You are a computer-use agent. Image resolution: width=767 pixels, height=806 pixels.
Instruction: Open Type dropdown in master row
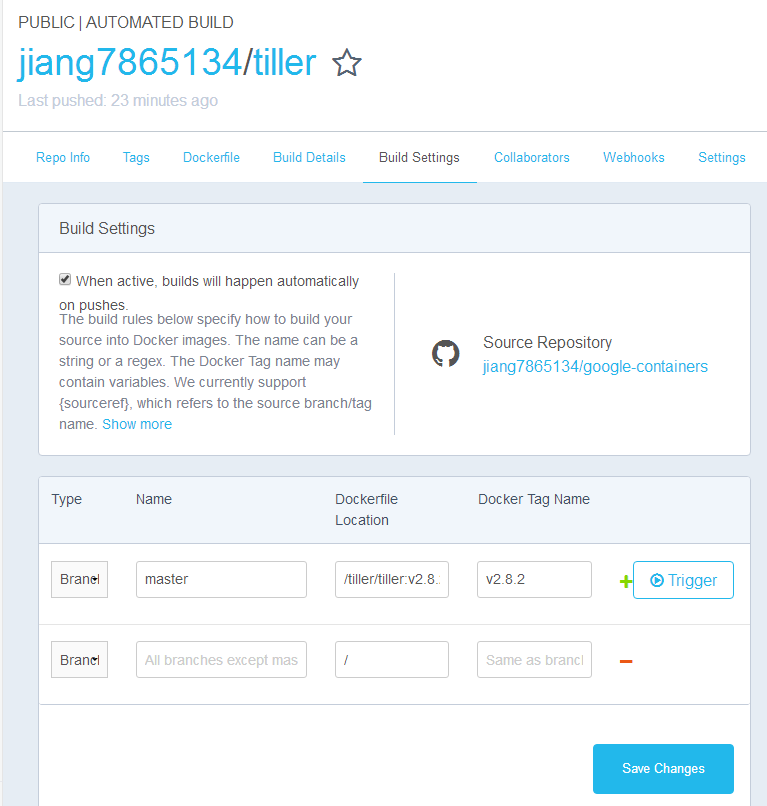click(x=79, y=579)
